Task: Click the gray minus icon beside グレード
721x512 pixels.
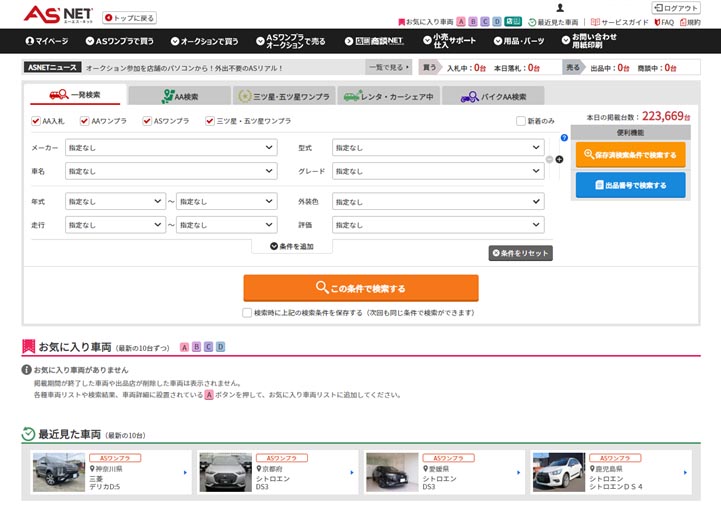Action: (x=549, y=159)
